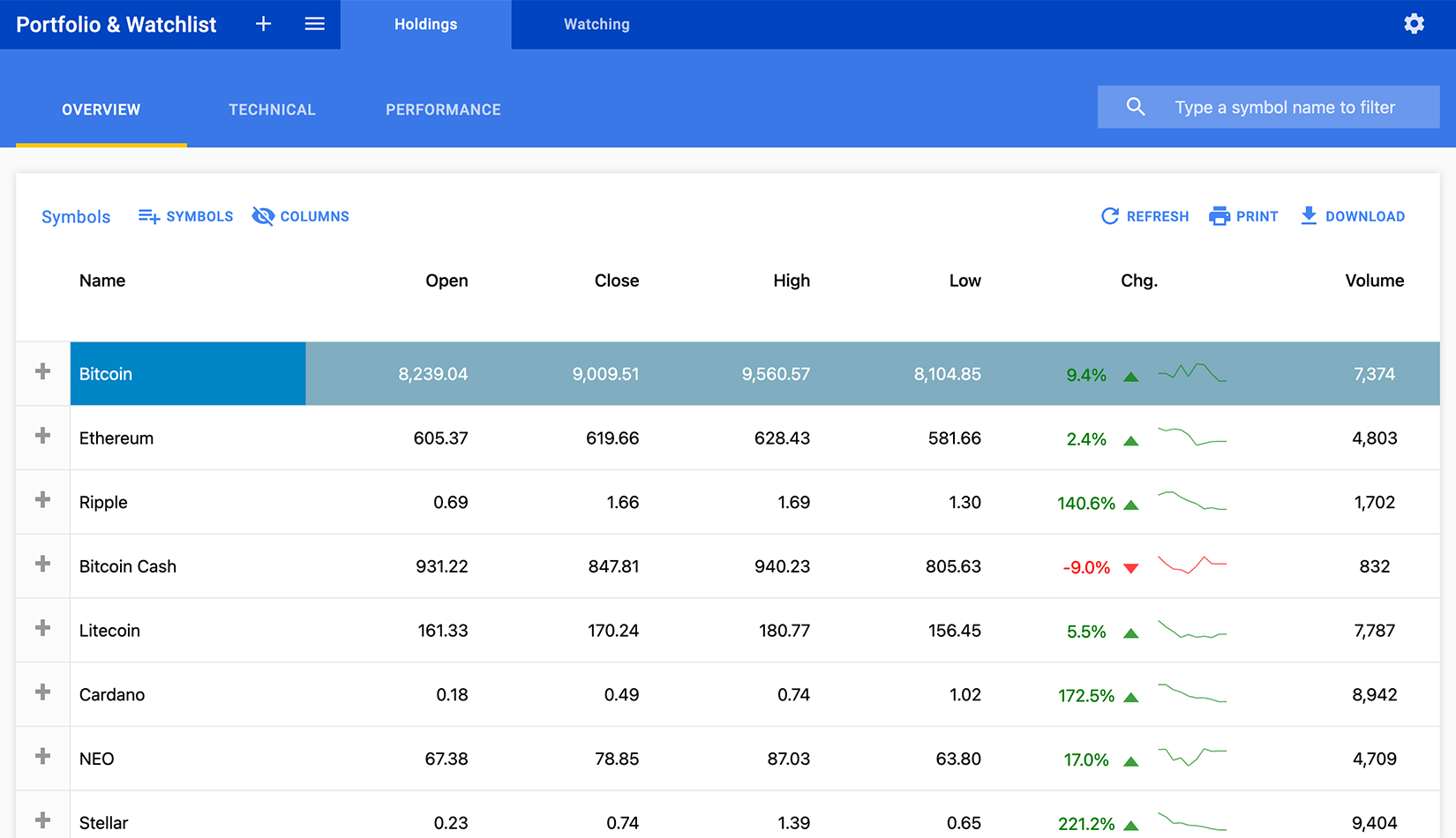Screen dimensions: 1456x838
Task: Click the green up arrow beside 140.6%
Action: tap(1131, 505)
